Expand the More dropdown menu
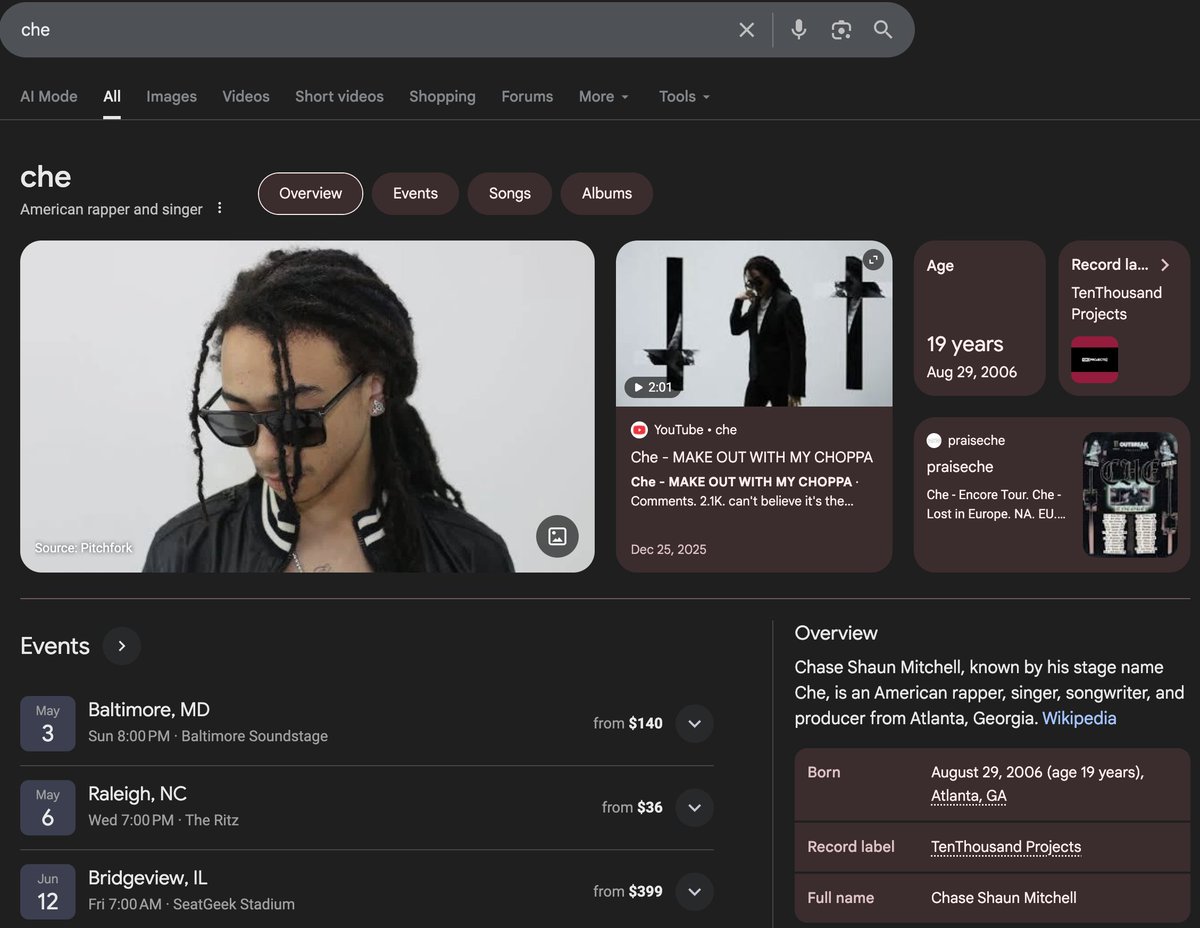This screenshot has width=1200, height=928. (604, 96)
